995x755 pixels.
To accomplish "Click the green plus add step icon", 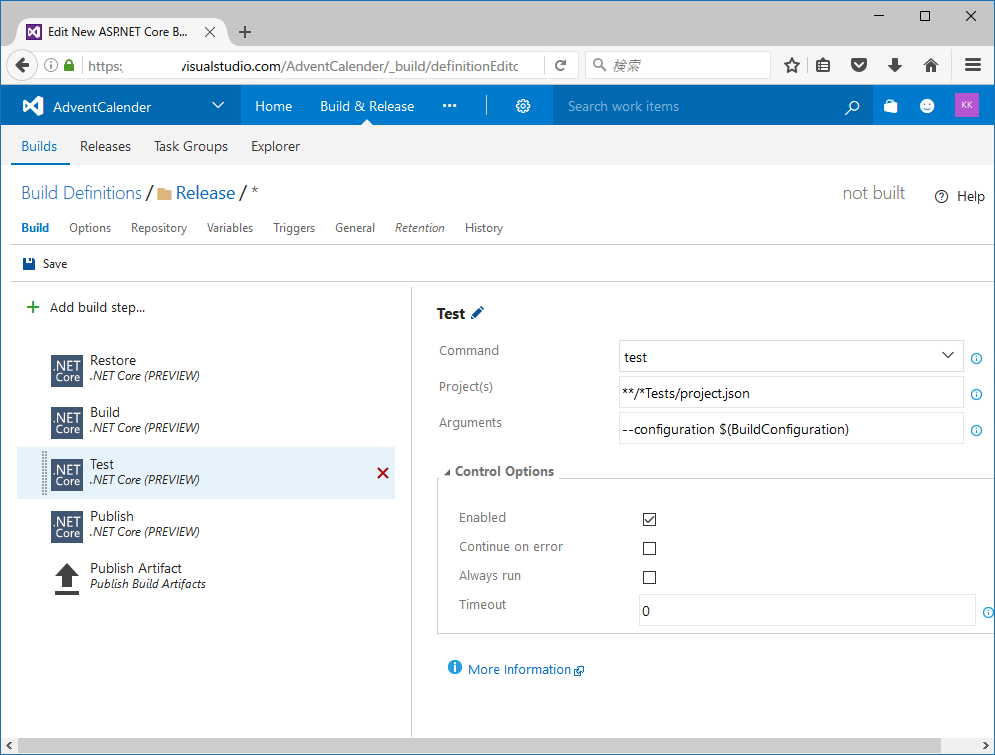I will pos(32,308).
